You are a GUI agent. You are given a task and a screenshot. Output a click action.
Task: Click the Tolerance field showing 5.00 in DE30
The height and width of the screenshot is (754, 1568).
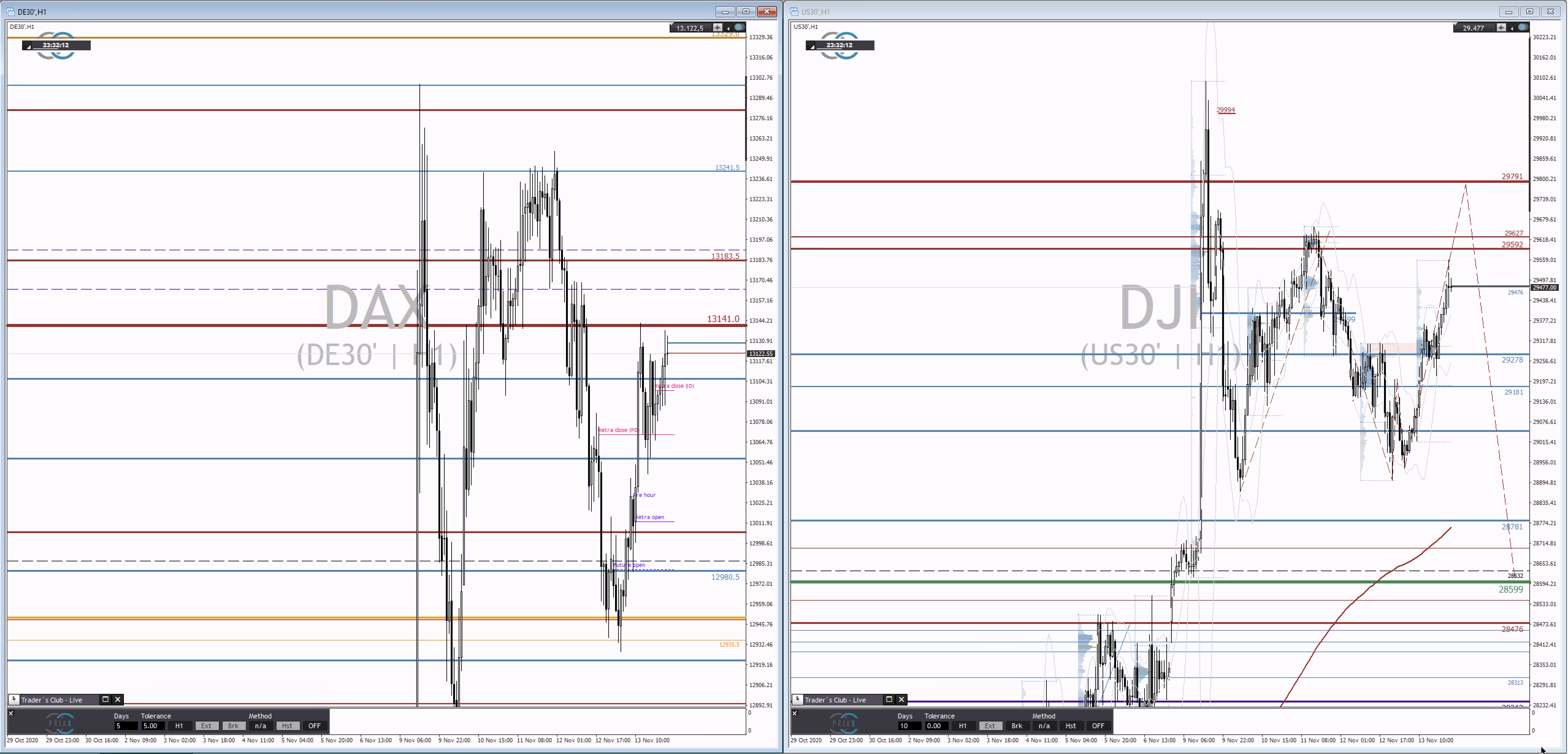(153, 725)
